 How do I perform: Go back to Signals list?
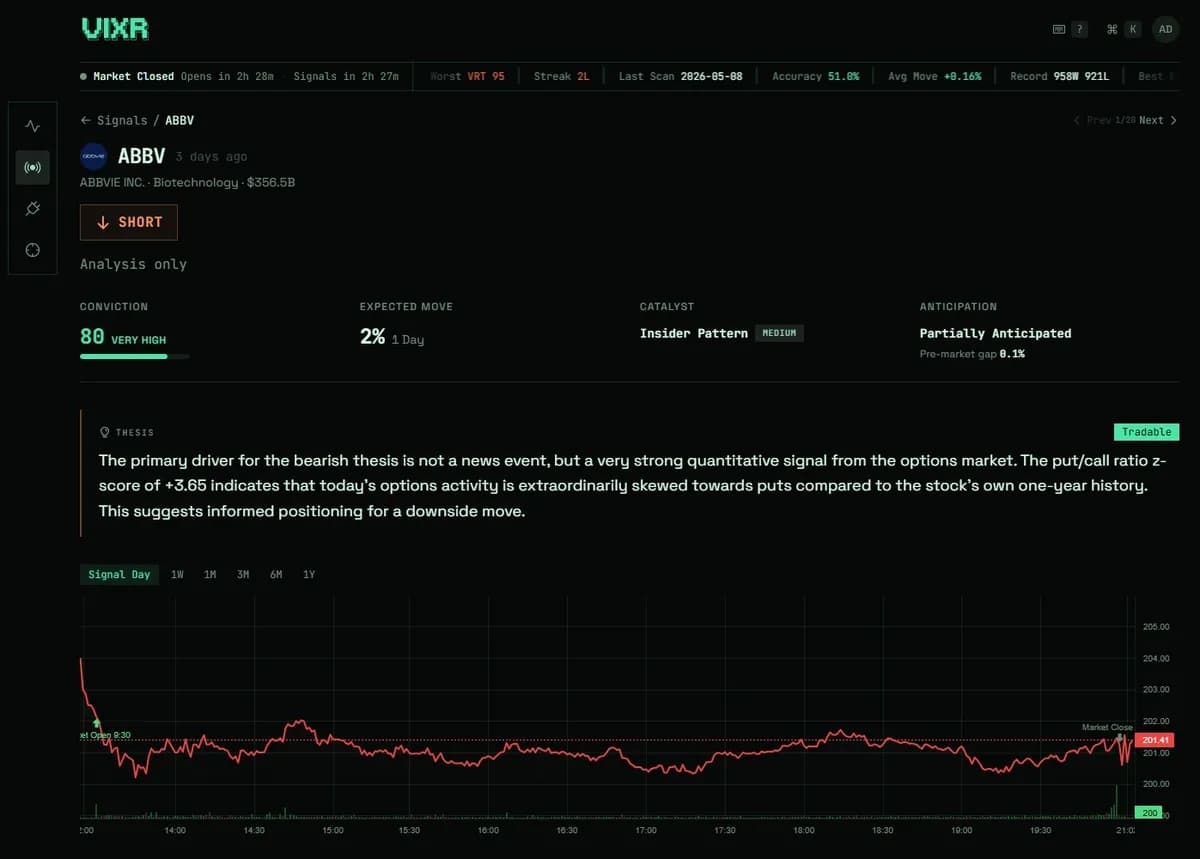(114, 120)
